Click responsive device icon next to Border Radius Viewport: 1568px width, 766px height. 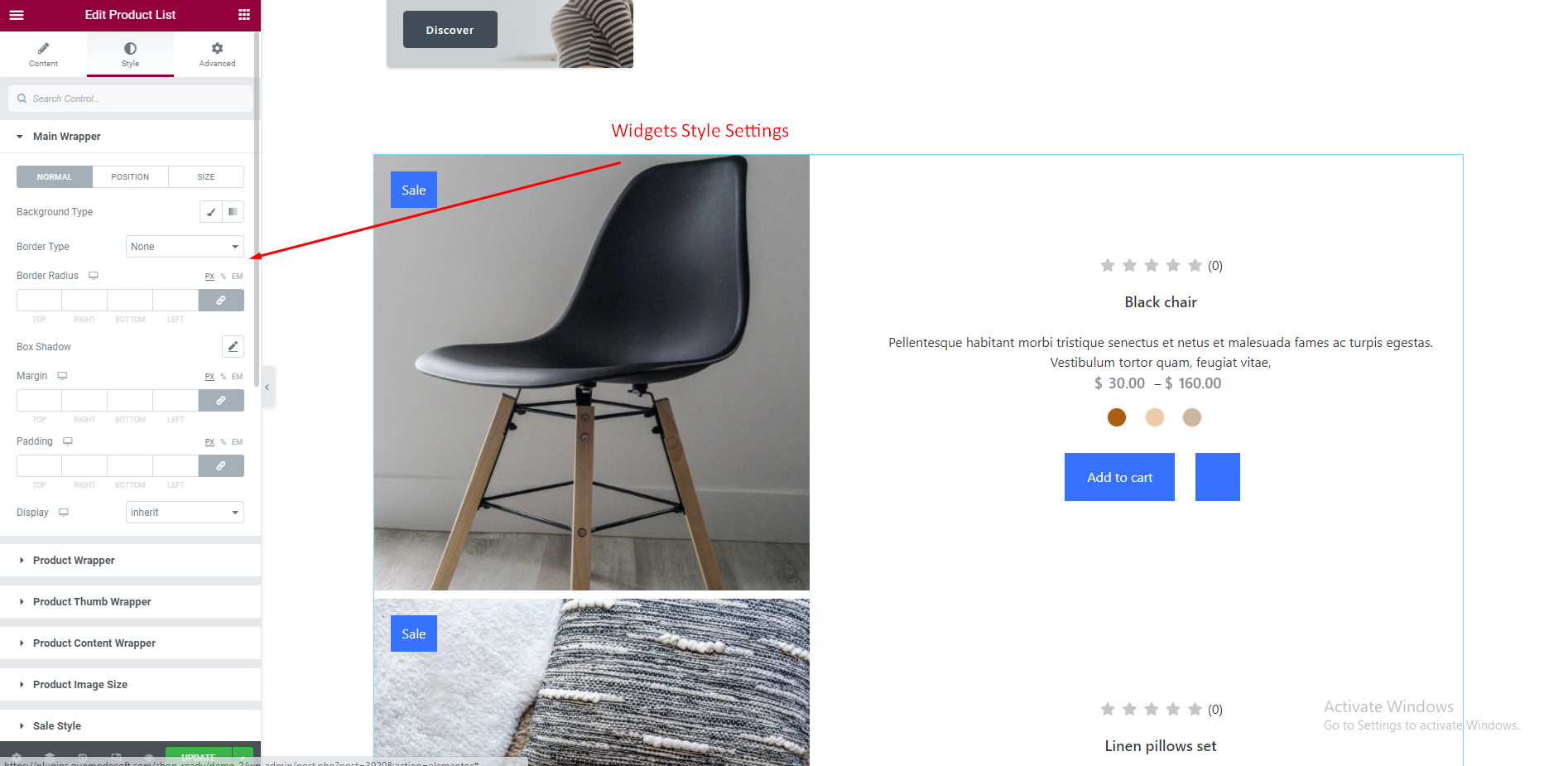point(94,276)
